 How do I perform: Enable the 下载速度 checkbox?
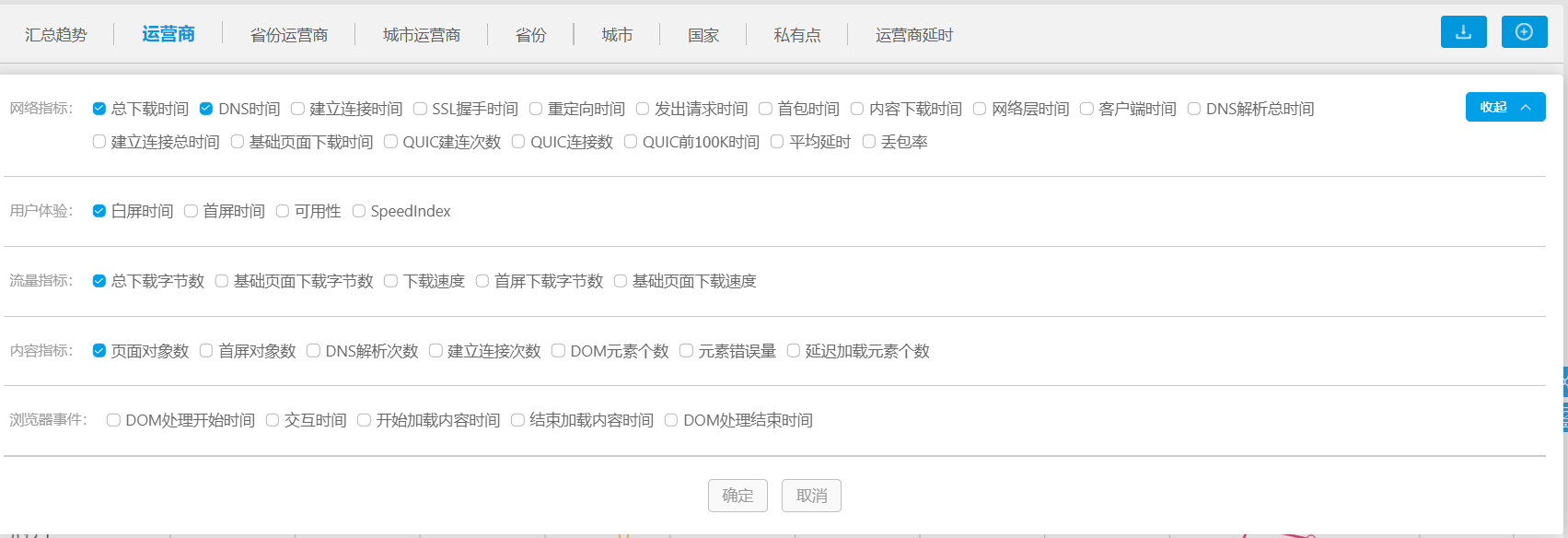[391, 281]
